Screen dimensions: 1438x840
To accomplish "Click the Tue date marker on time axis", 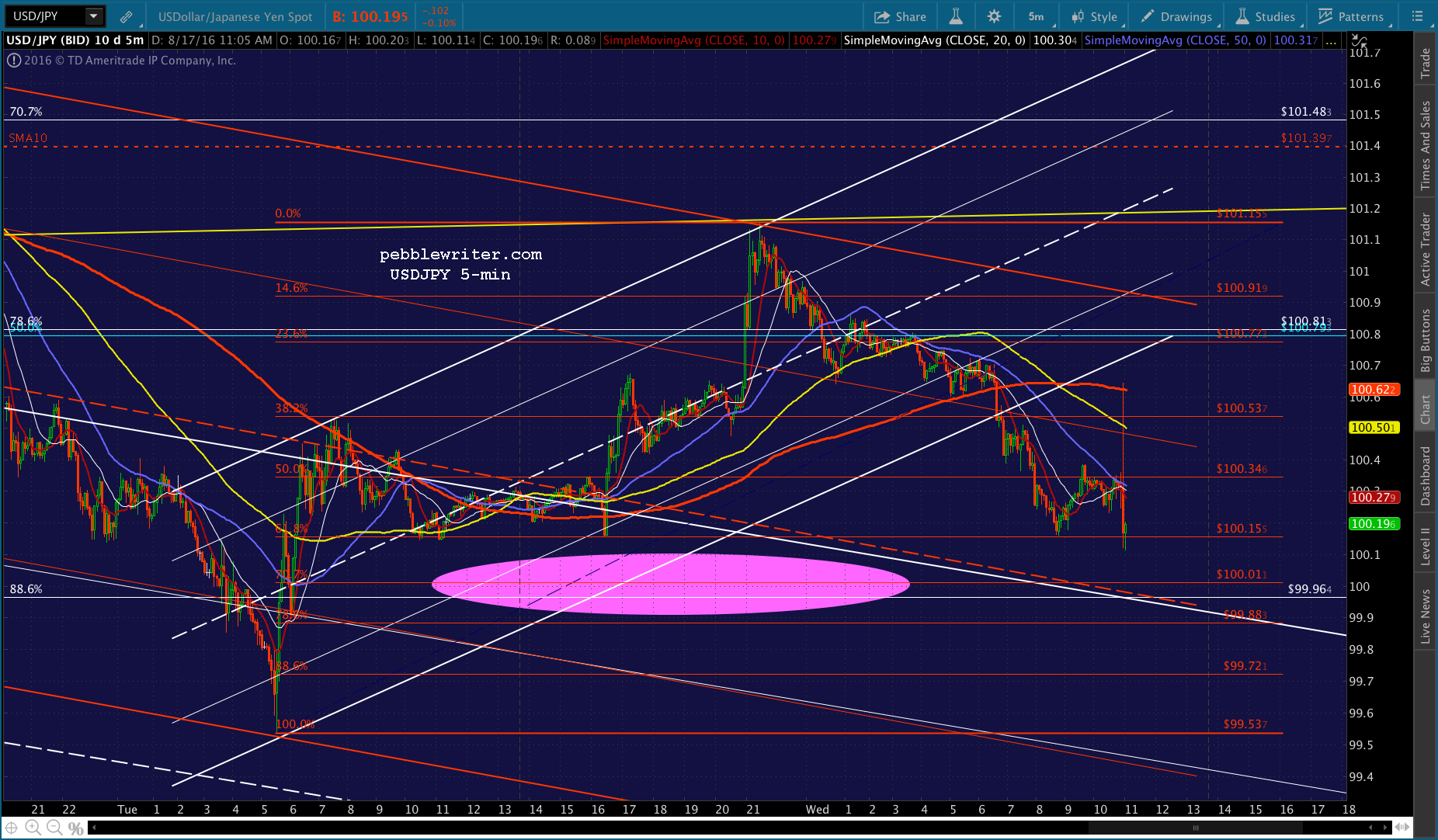I will click(127, 809).
